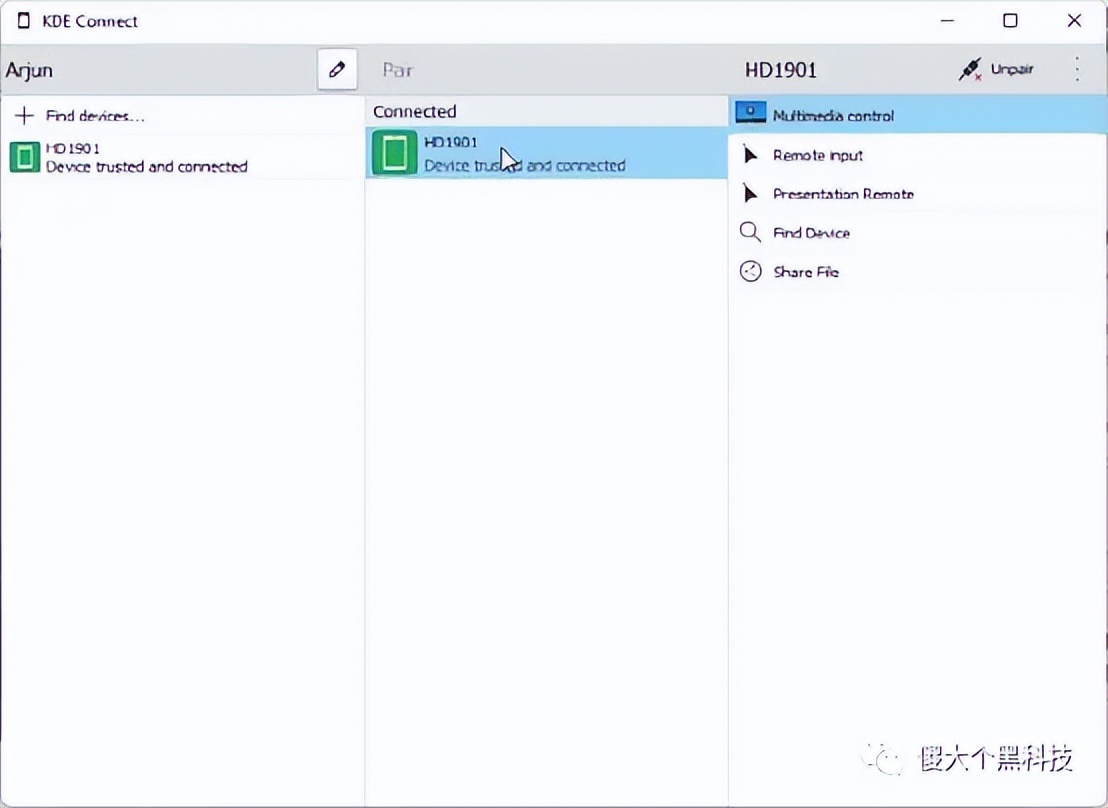This screenshot has height=808, width=1108.
Task: Click the Remote input cursor icon
Action: click(x=750, y=155)
